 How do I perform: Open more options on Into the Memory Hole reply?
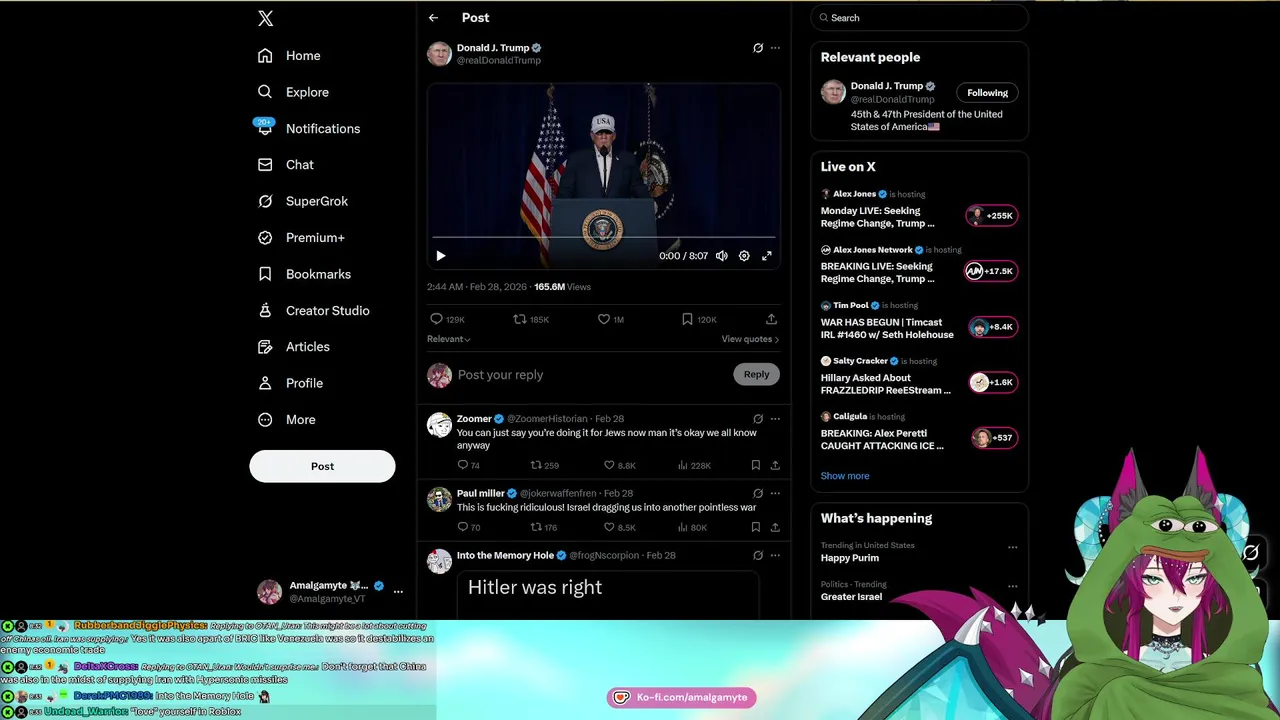(775, 555)
